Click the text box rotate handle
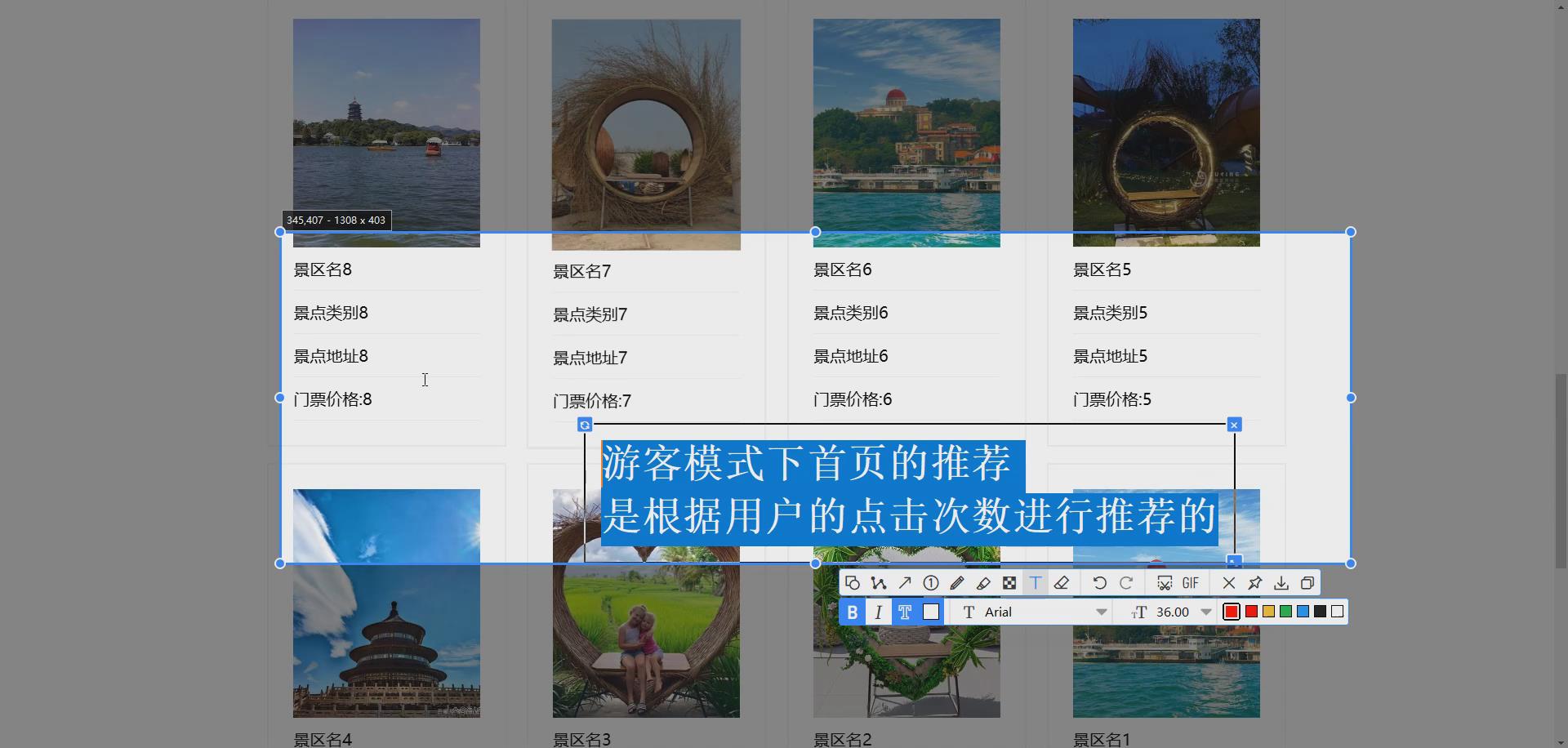The height and width of the screenshot is (748, 1568). pos(585,425)
